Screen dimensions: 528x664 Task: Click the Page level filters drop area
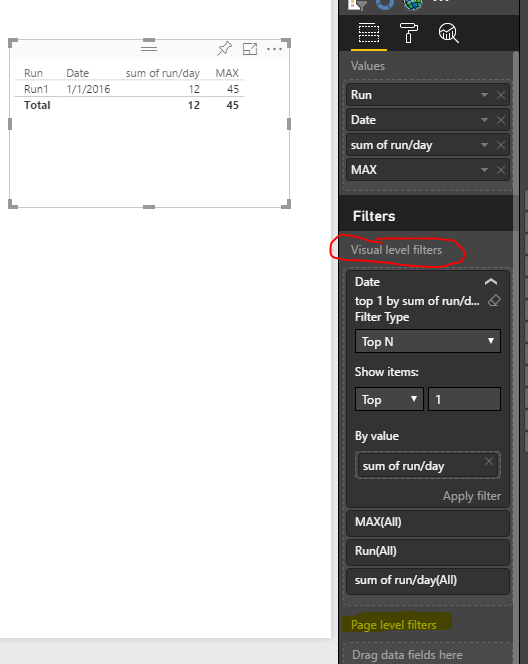427,654
